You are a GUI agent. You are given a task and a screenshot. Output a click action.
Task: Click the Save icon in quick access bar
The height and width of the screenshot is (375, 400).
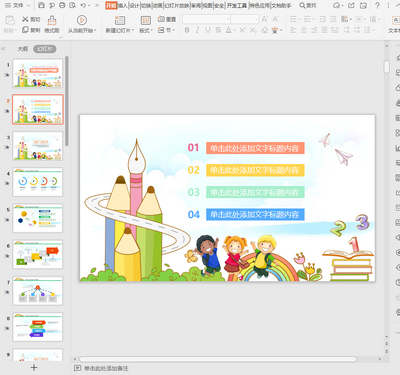(41, 5)
